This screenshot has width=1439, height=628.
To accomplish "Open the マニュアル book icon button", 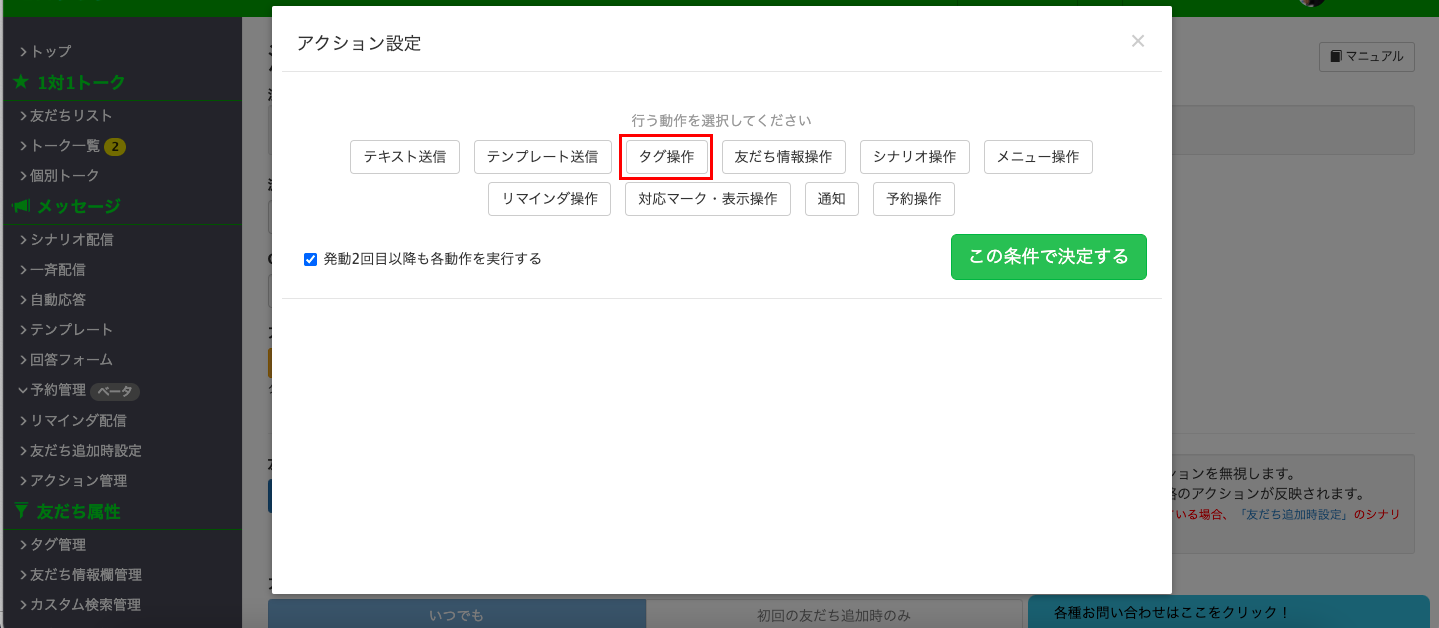I will click(x=1366, y=57).
